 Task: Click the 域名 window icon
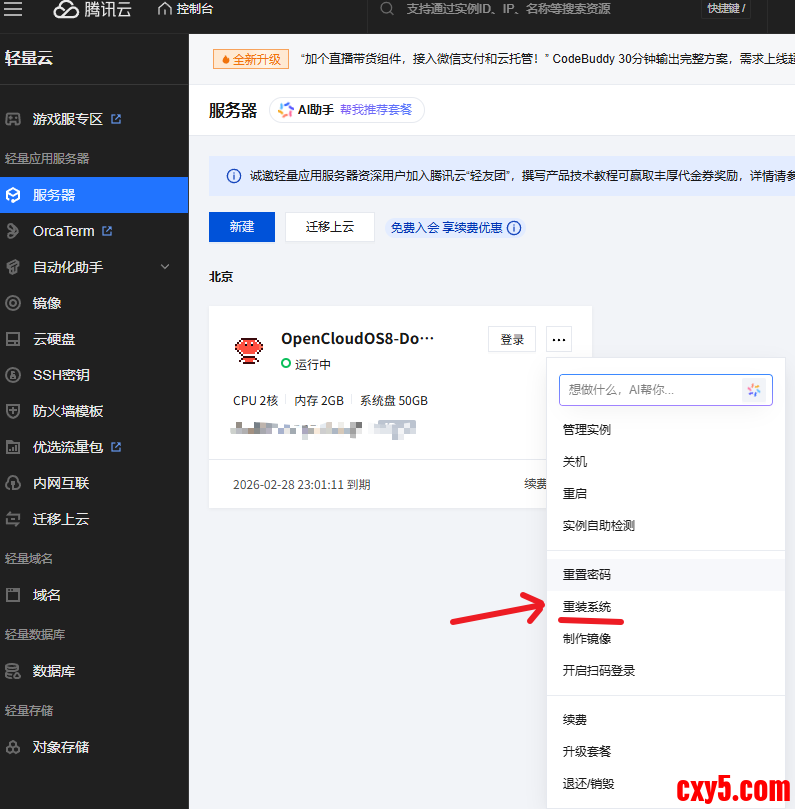tap(13, 595)
